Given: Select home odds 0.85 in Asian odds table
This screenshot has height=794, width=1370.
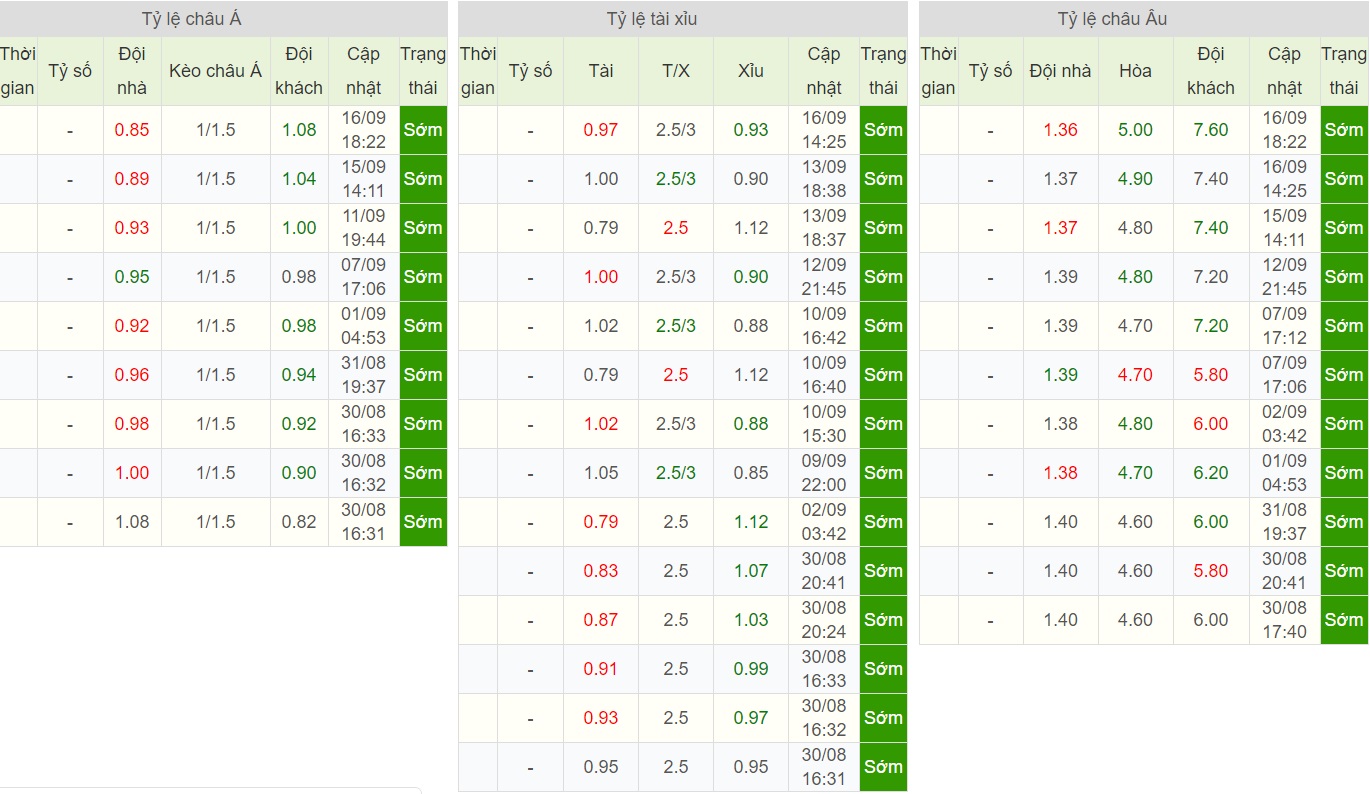Looking at the screenshot, I should coord(132,130).
